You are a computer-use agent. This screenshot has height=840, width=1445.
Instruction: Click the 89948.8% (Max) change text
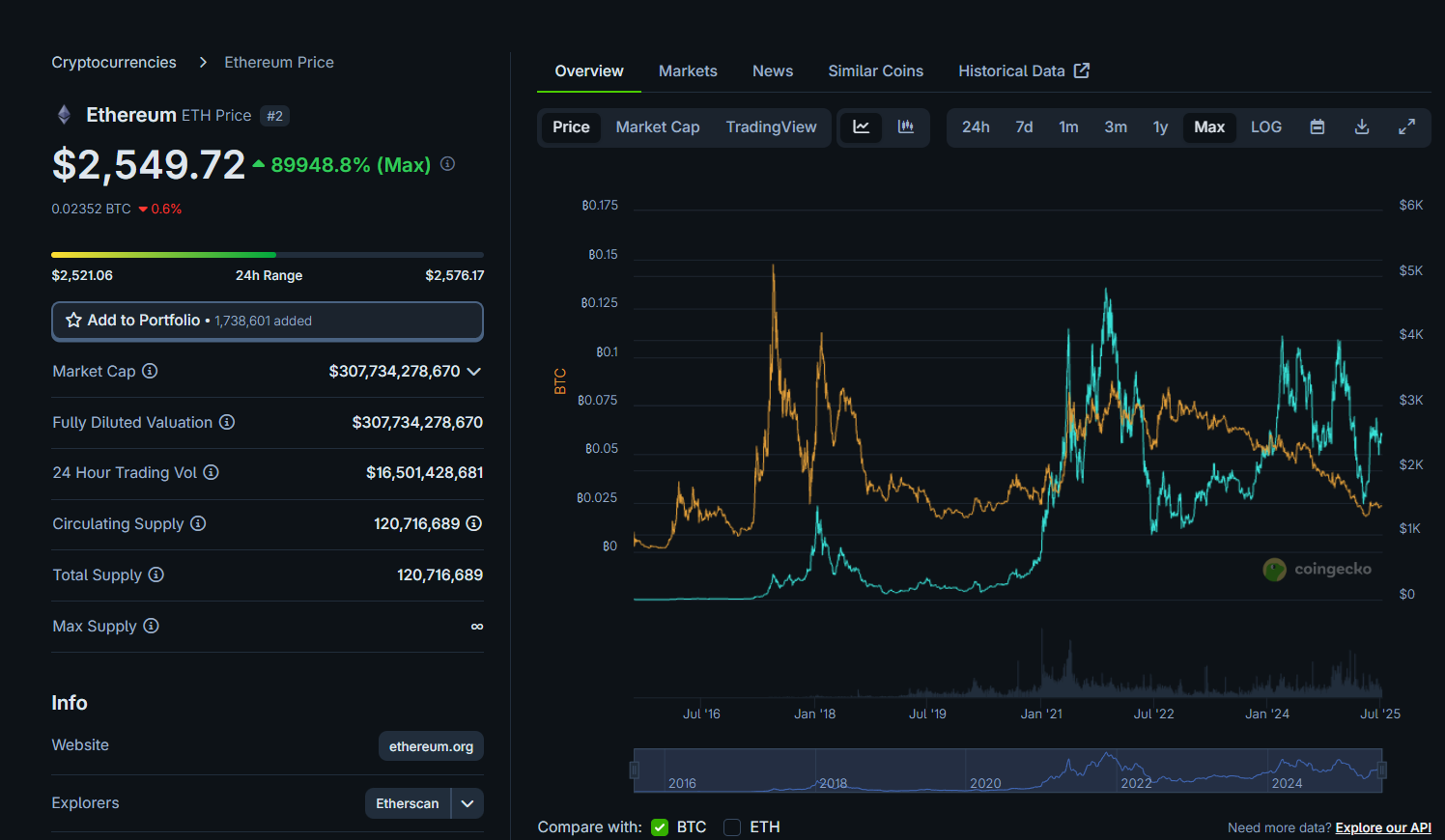351,165
